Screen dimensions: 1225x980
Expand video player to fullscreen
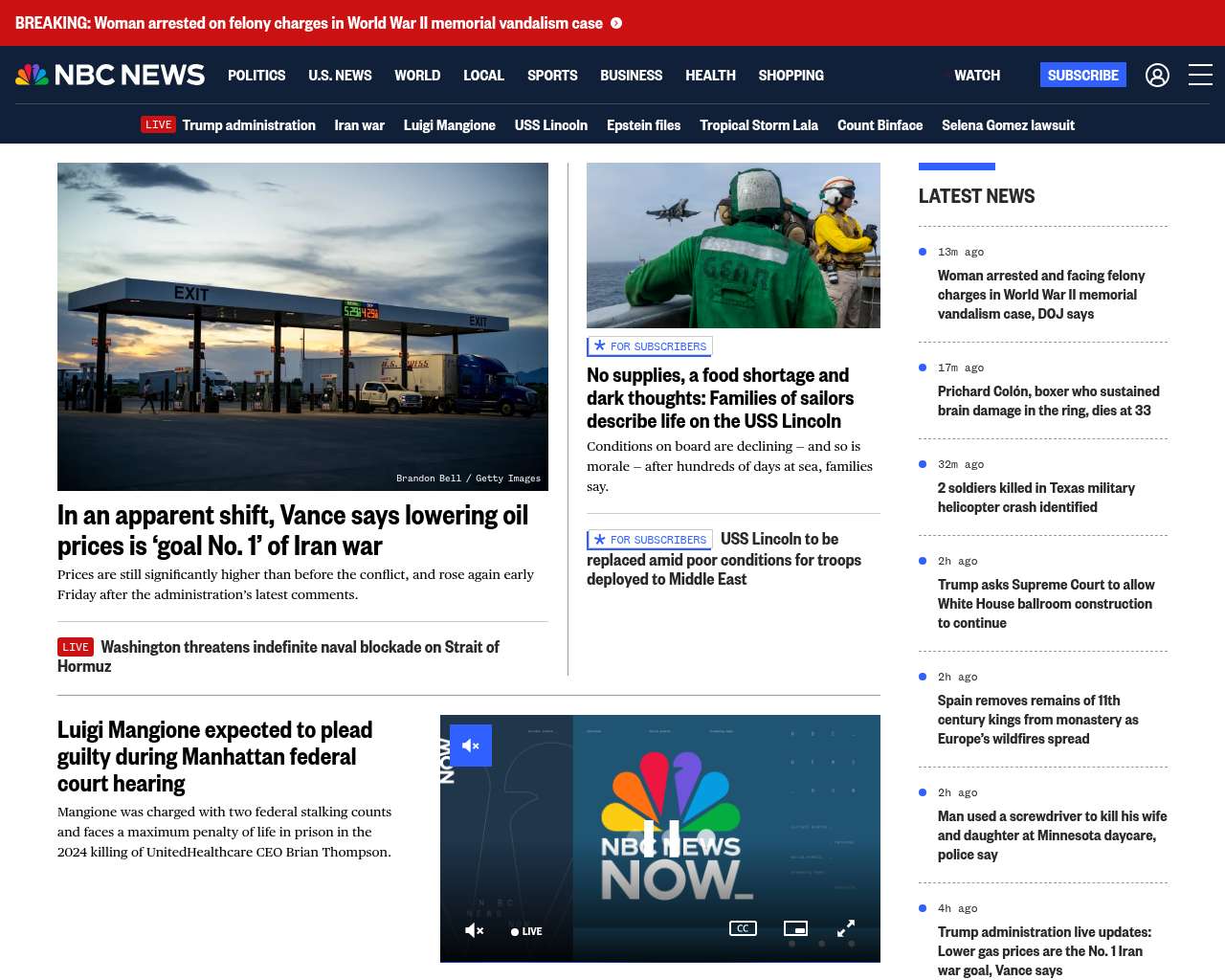[846, 928]
